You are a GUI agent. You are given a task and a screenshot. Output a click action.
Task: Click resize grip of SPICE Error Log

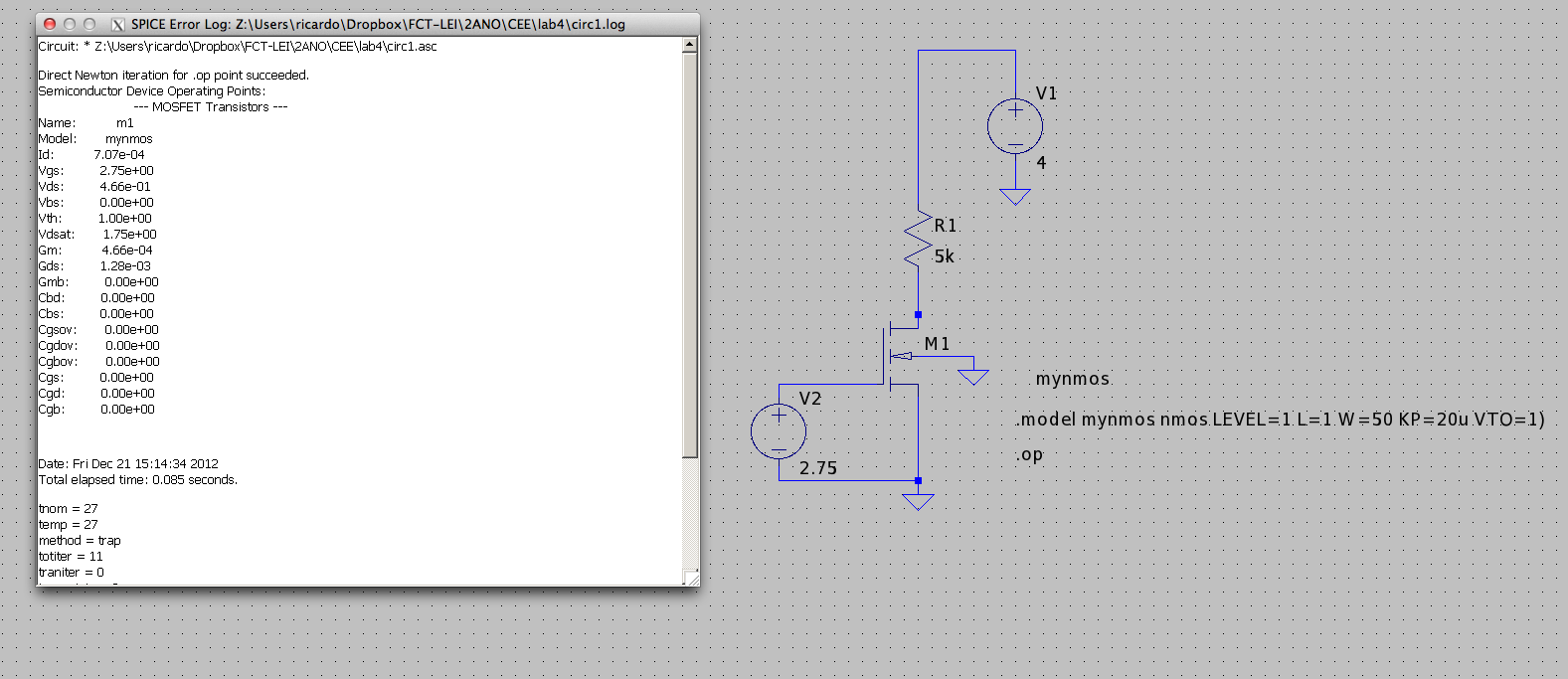(x=691, y=578)
